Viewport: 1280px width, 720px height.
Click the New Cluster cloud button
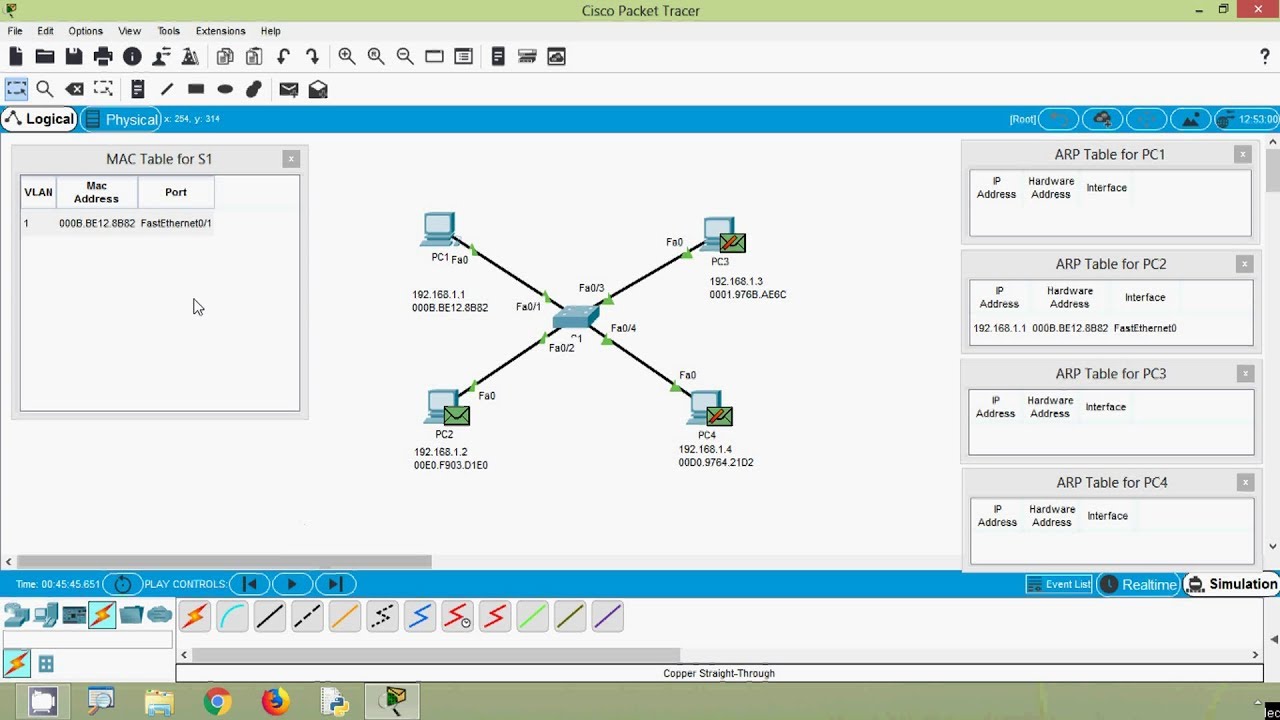point(1102,120)
